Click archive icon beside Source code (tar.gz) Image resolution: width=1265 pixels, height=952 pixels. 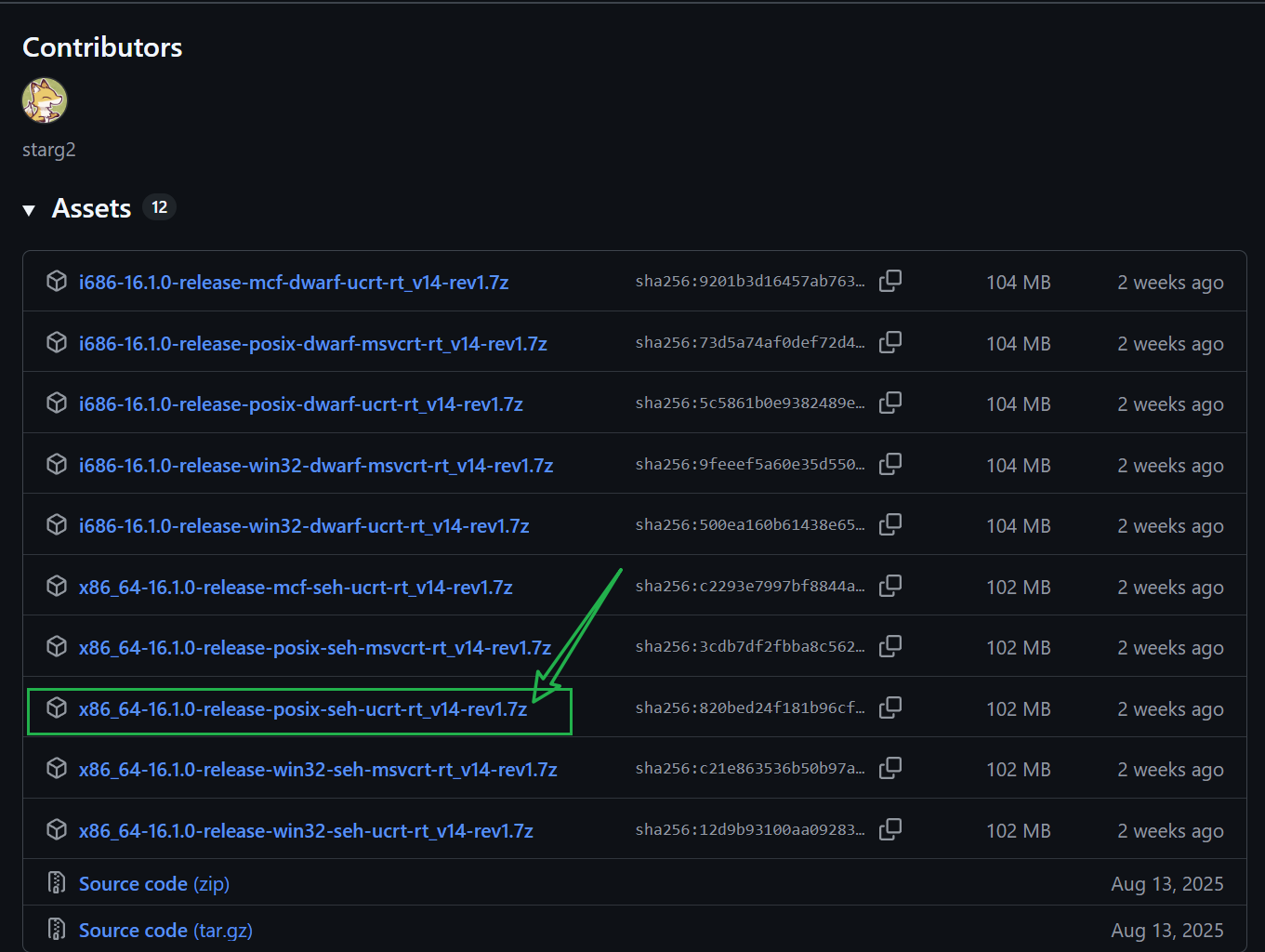pos(57,929)
